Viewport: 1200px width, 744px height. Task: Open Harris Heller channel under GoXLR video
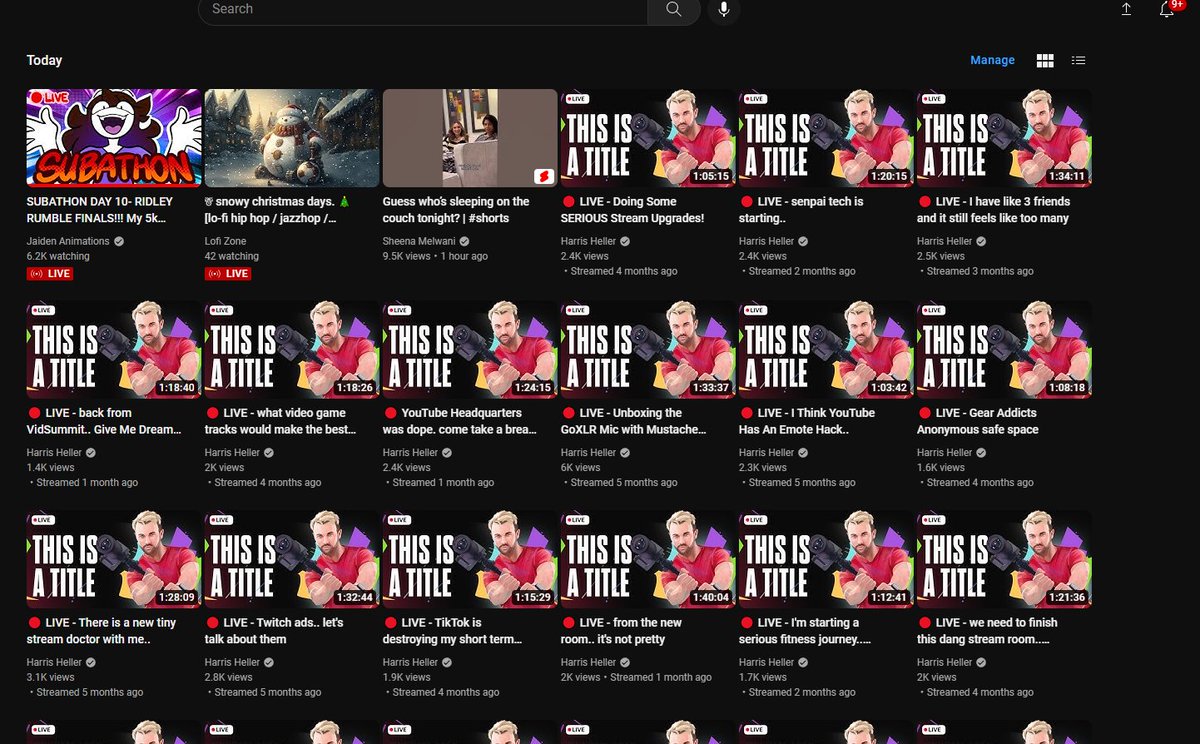coord(589,453)
